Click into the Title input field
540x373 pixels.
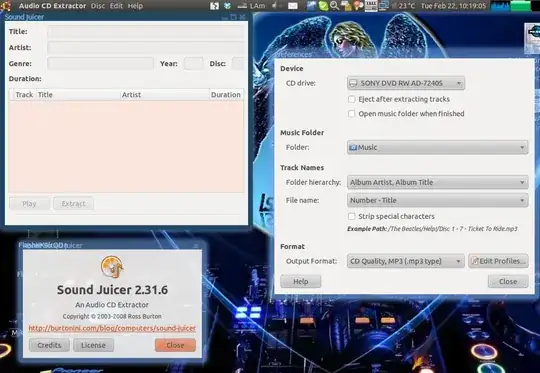[146, 32]
